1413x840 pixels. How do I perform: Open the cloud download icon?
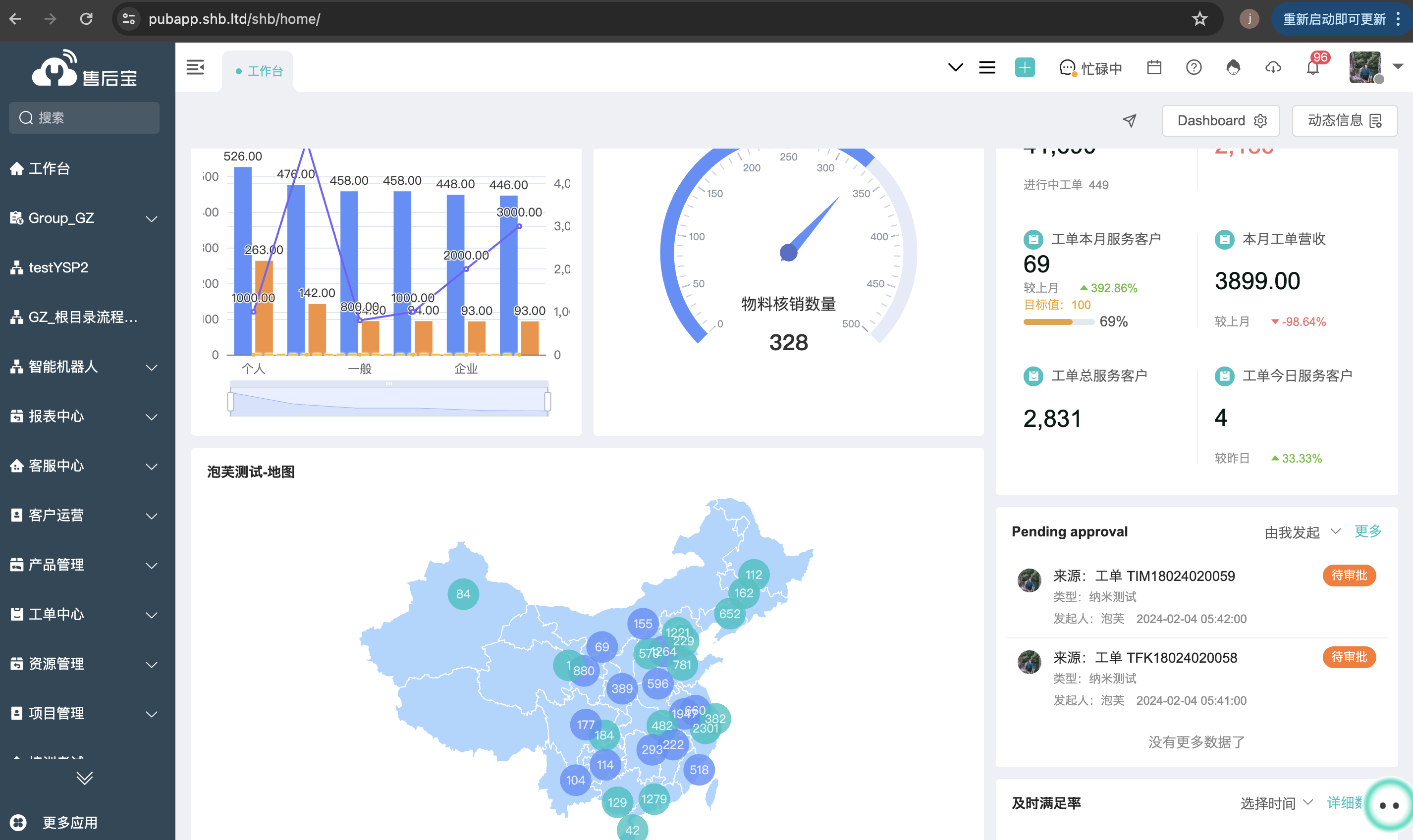[x=1273, y=67]
